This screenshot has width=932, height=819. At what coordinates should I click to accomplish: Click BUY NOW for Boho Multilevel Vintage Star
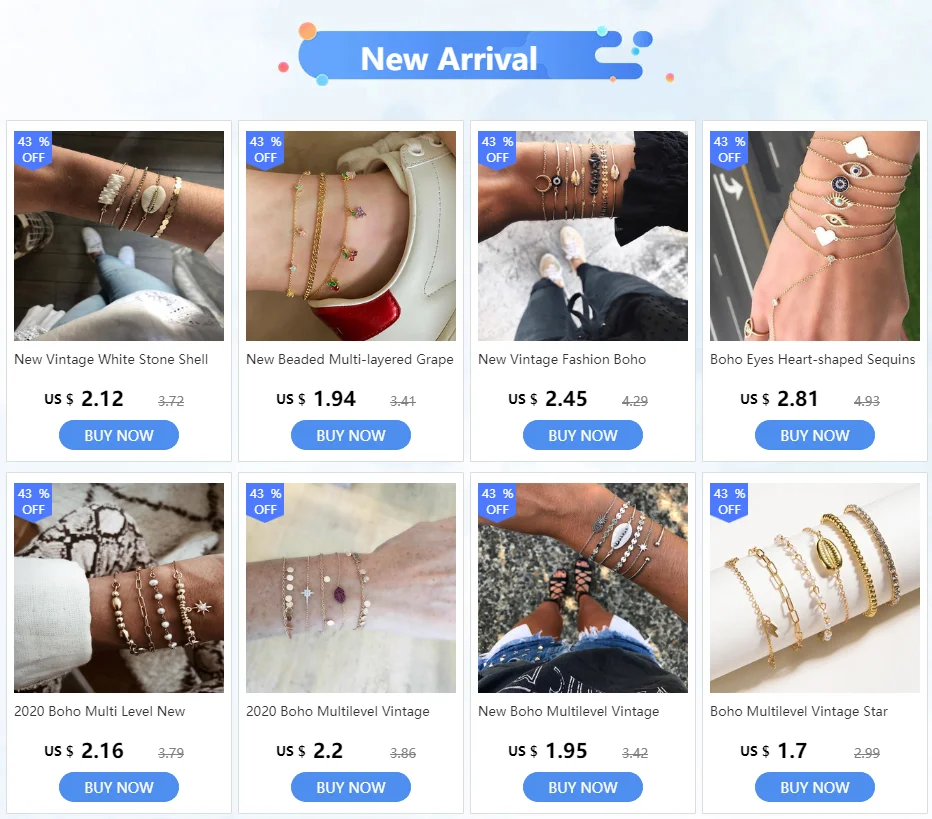[814, 787]
